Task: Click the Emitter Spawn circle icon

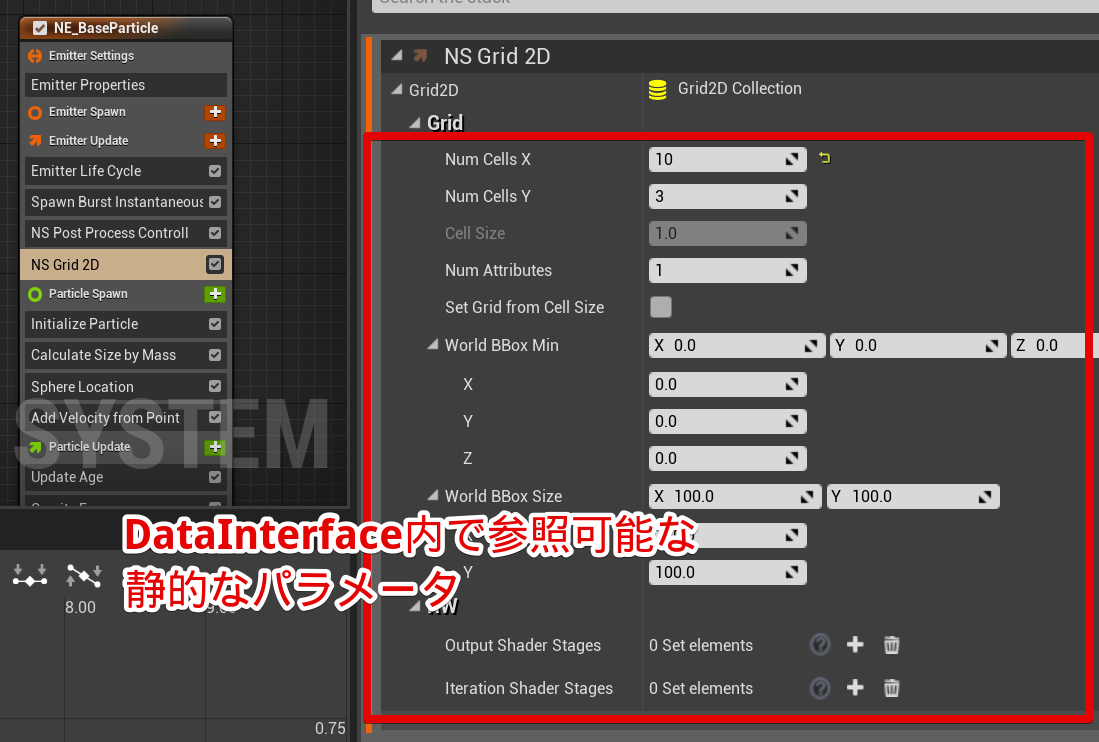Action: [35, 112]
